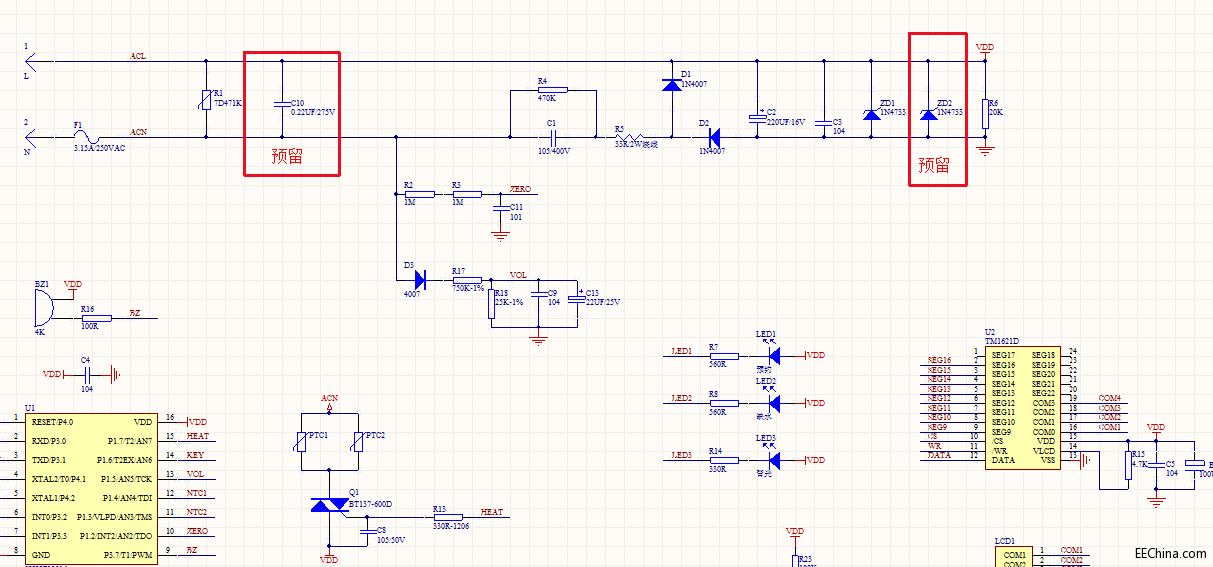Select the PTC2 thermistor symbol
Image resolution: width=1213 pixels, height=567 pixels.
[357, 444]
